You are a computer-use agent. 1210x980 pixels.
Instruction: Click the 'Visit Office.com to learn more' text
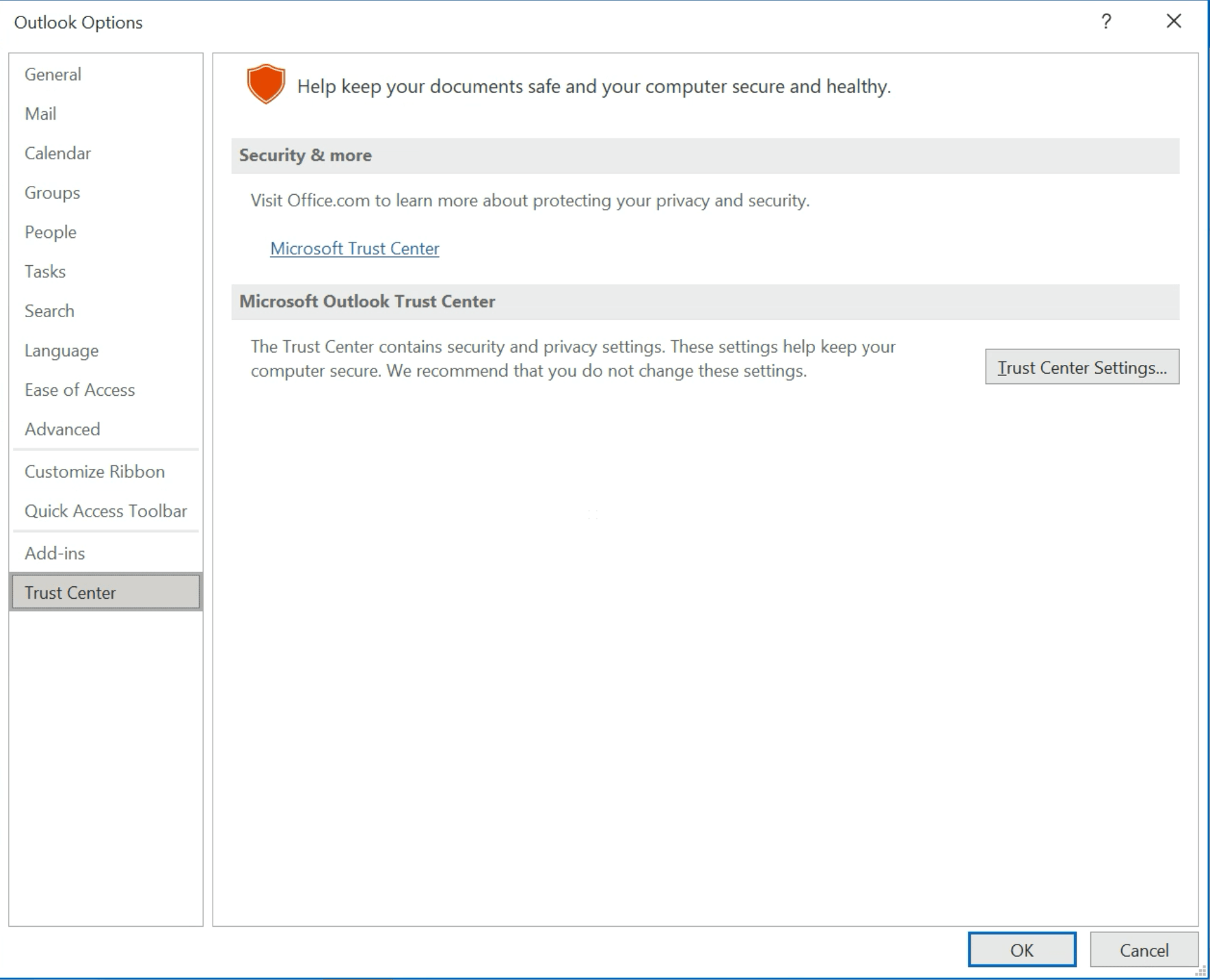click(x=530, y=200)
